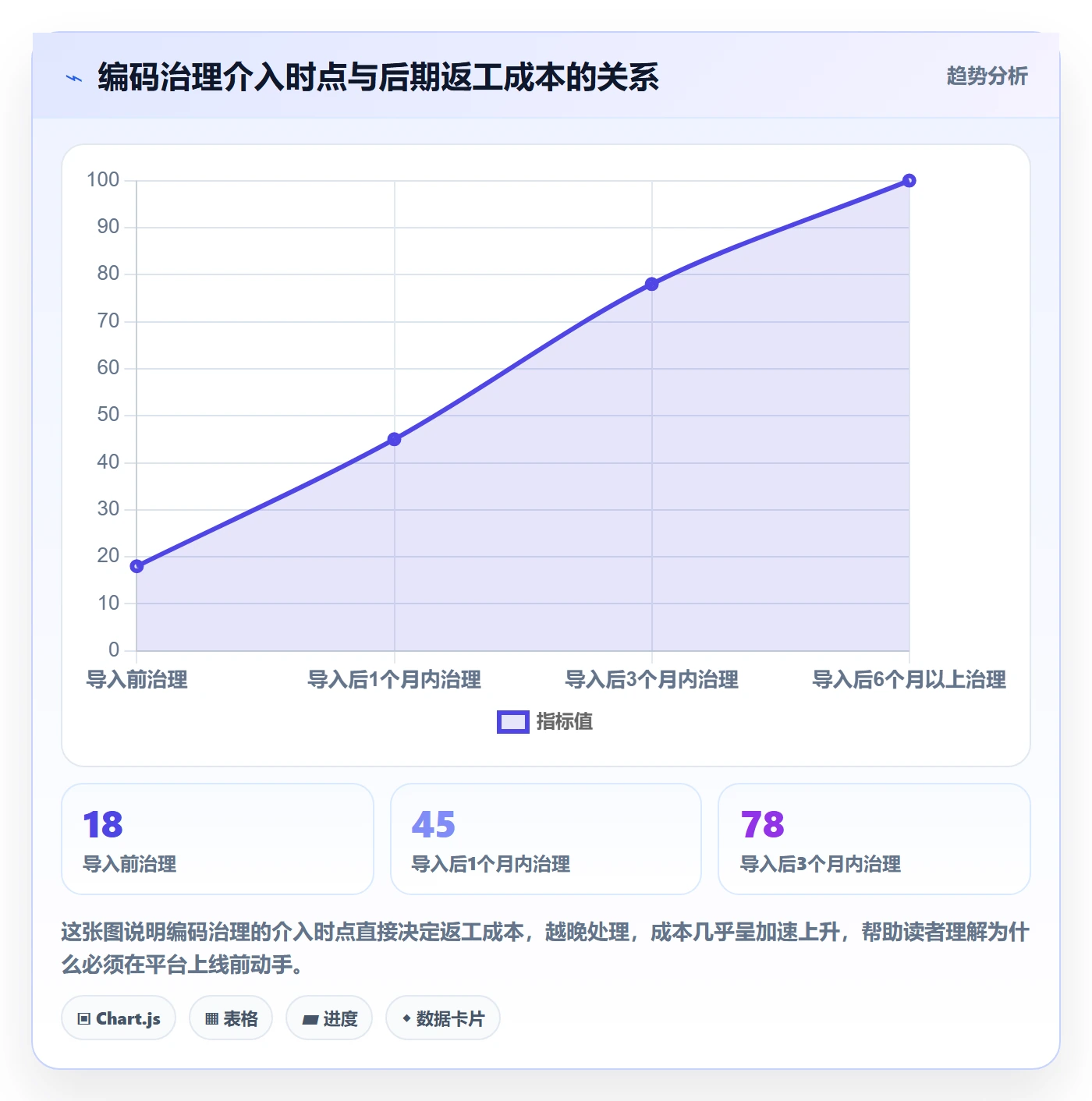Select the data point for 导入前治理
1092x1101 pixels.
pos(136,566)
